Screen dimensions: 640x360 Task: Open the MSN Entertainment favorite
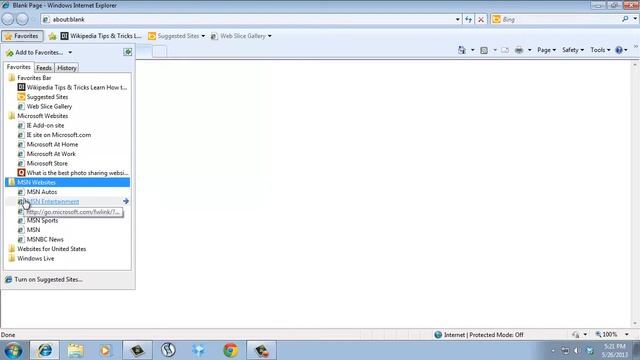tap(53, 202)
